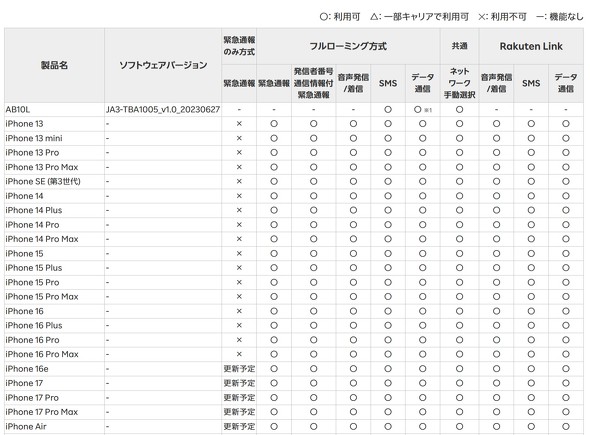This screenshot has height=435, width=590.
Task: Click the 発信者番号通信情報付緊急通報 column header
Action: pos(313,83)
